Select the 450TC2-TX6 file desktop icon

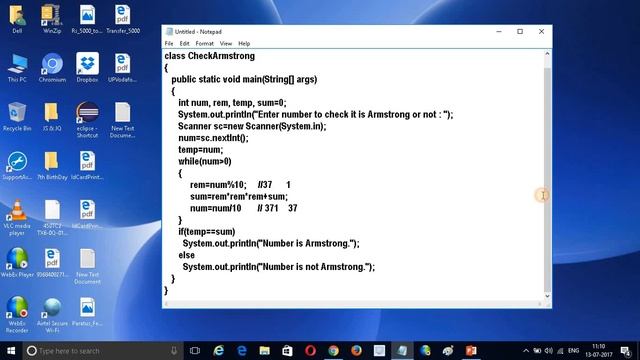click(52, 218)
